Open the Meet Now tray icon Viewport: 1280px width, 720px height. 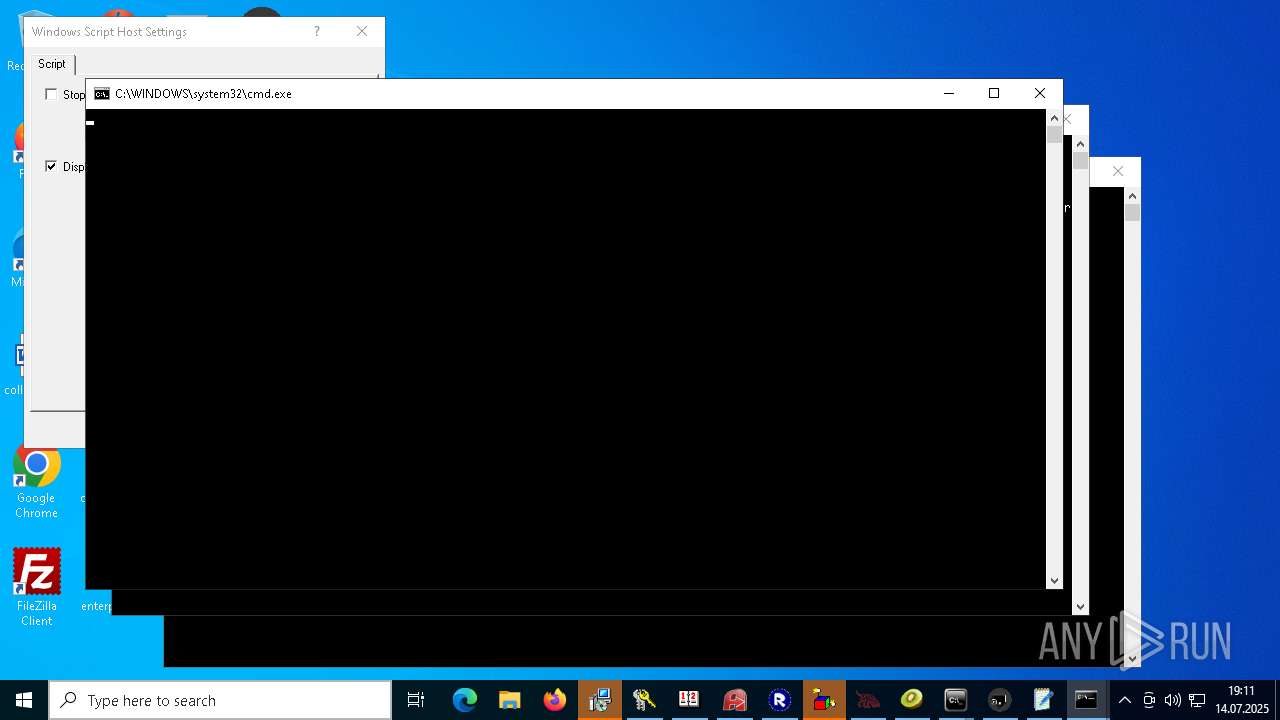[1149, 700]
